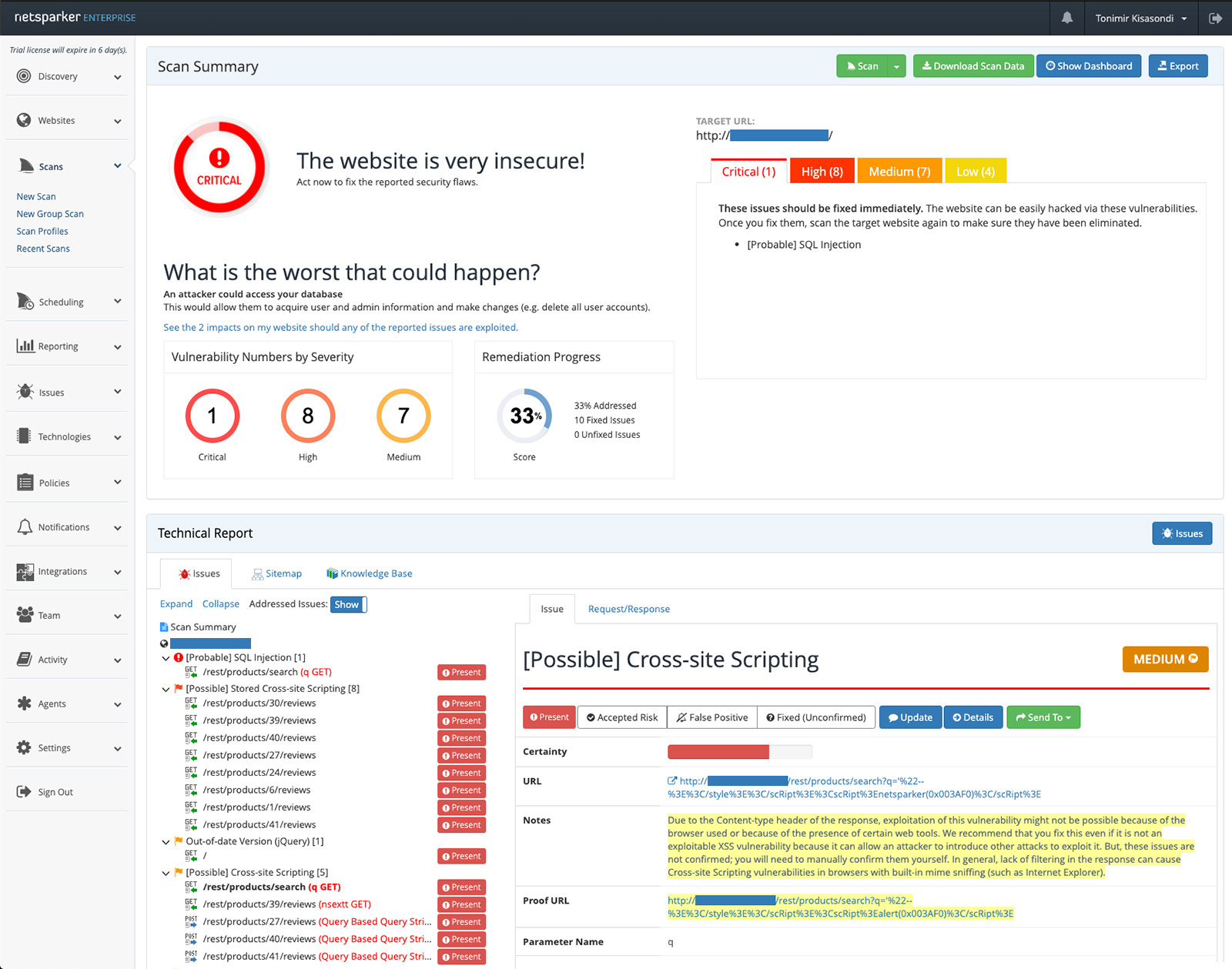
Task: Open the Send To dropdown
Action: click(1043, 717)
